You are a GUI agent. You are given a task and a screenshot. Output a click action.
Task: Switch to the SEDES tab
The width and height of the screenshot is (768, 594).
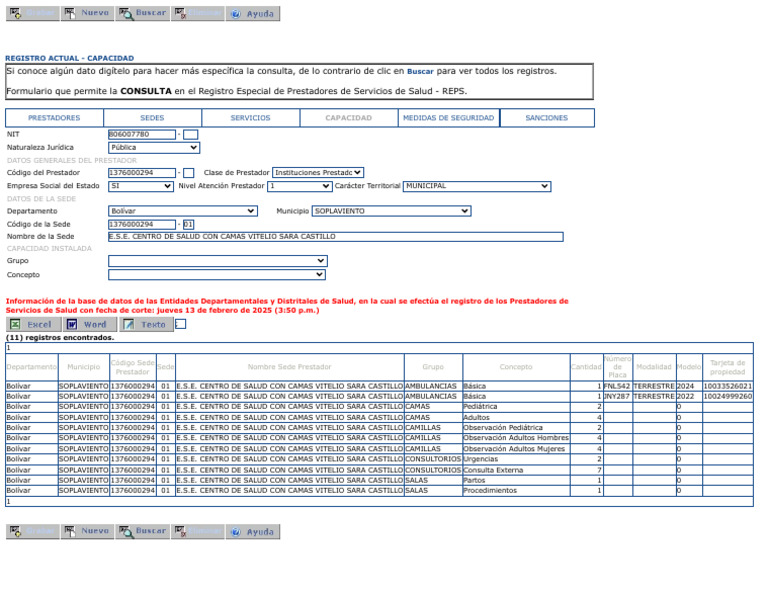(152, 118)
